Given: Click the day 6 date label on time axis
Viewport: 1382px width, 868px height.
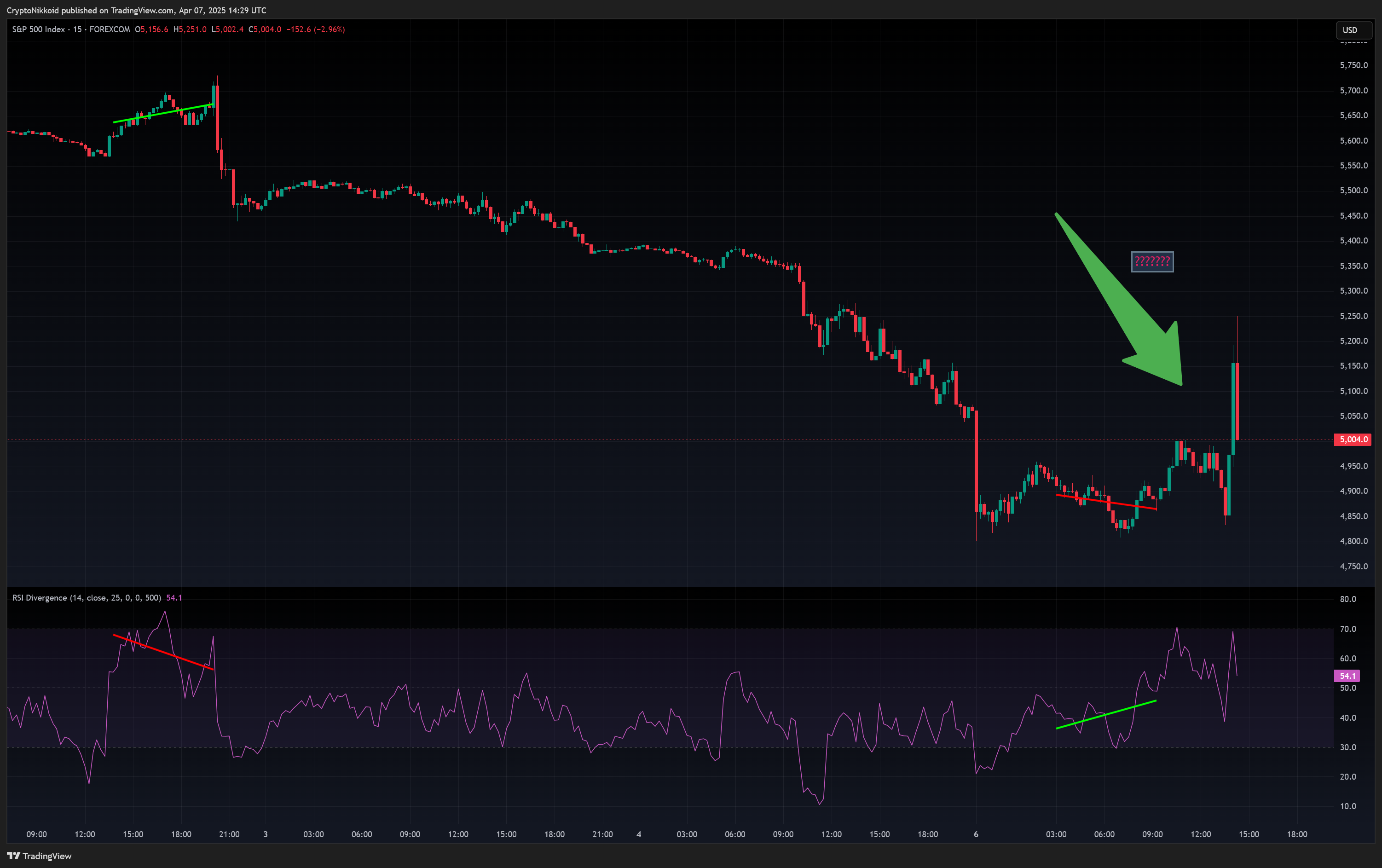Looking at the screenshot, I should pyautogui.click(x=976, y=834).
